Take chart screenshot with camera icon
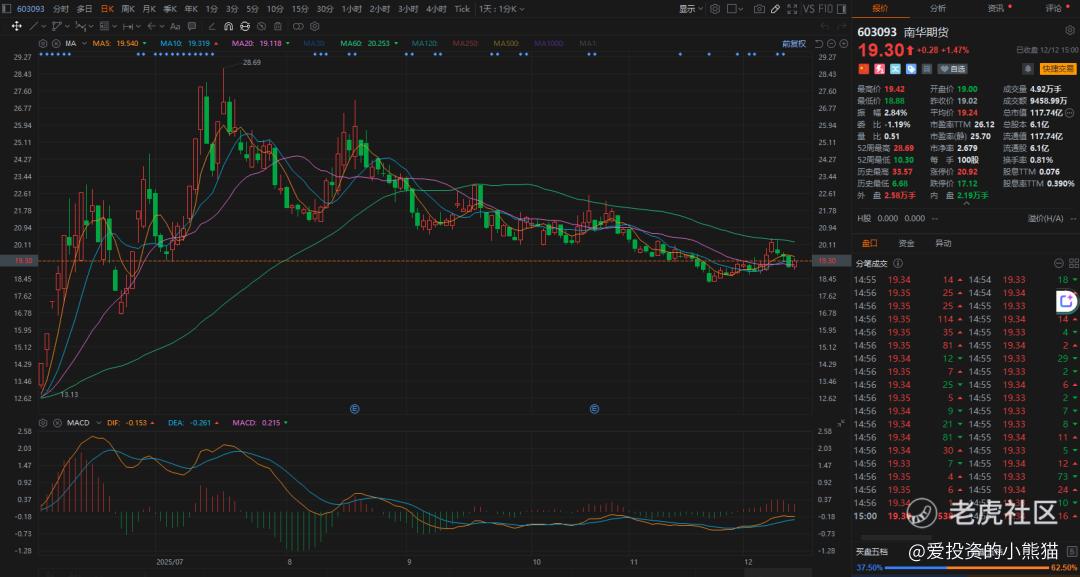The image size is (1080, 577). click(x=759, y=9)
